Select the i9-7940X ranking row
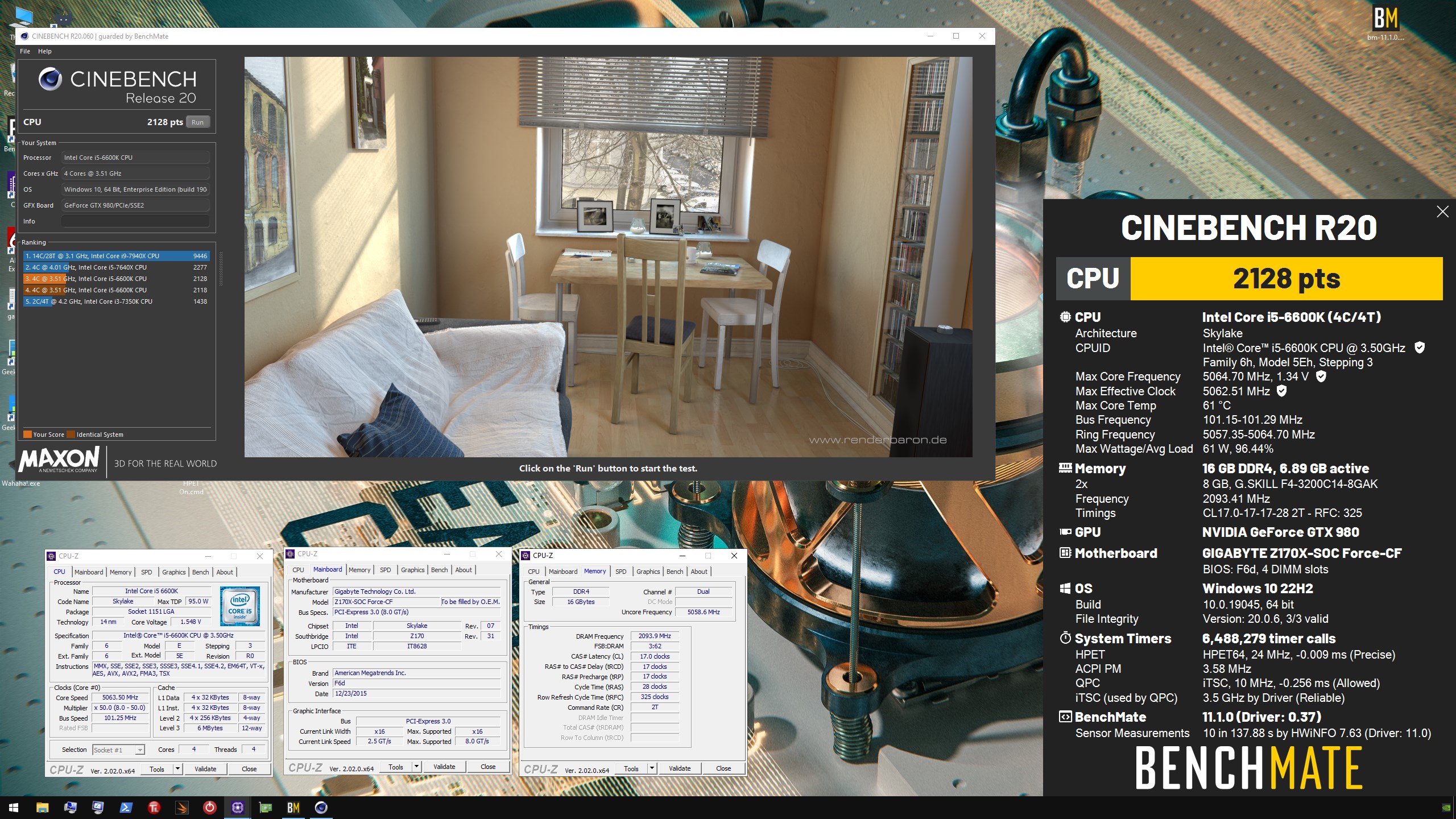This screenshot has height=819, width=1456. 116,256
